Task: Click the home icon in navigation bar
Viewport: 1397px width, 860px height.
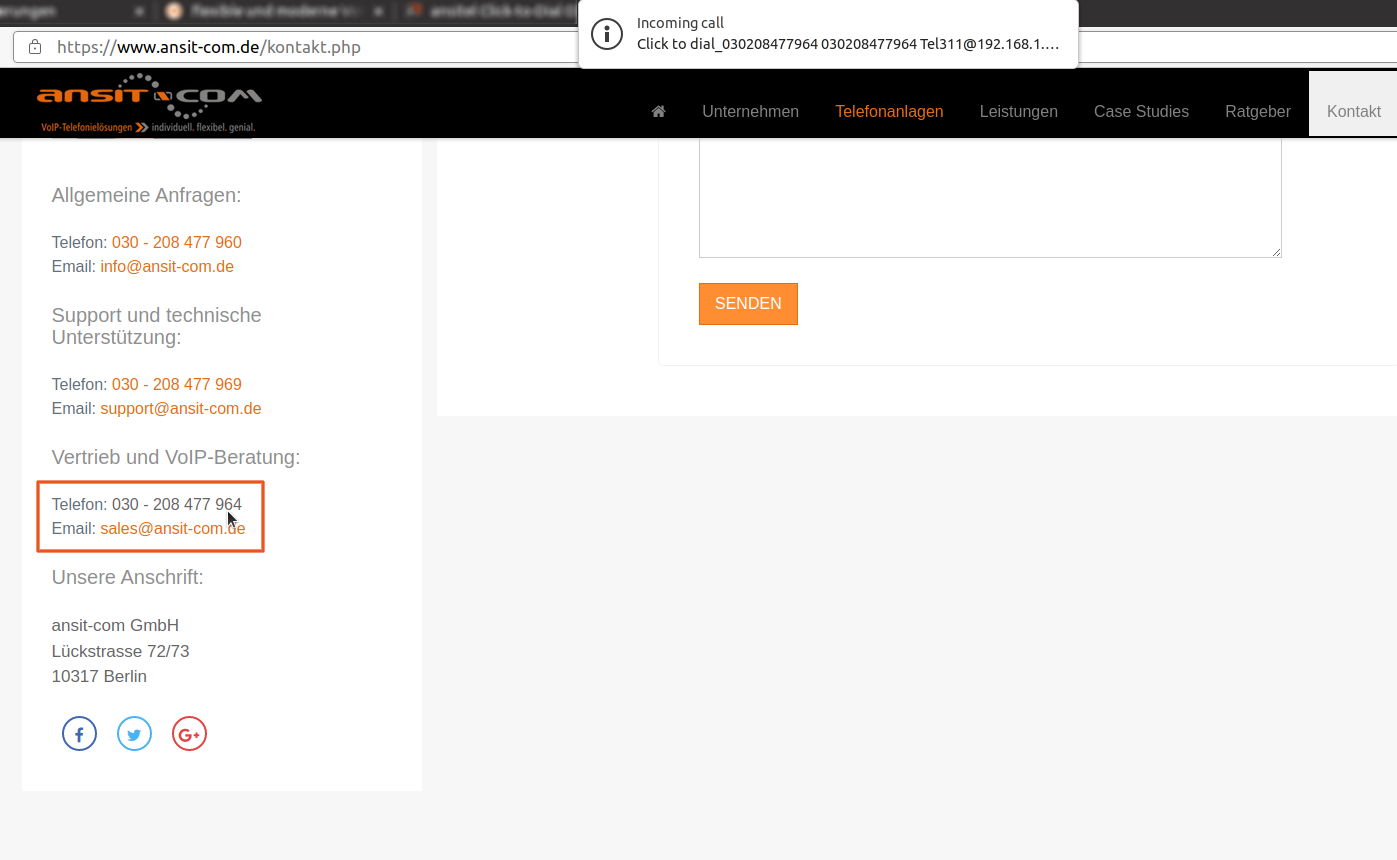Action: tap(658, 112)
